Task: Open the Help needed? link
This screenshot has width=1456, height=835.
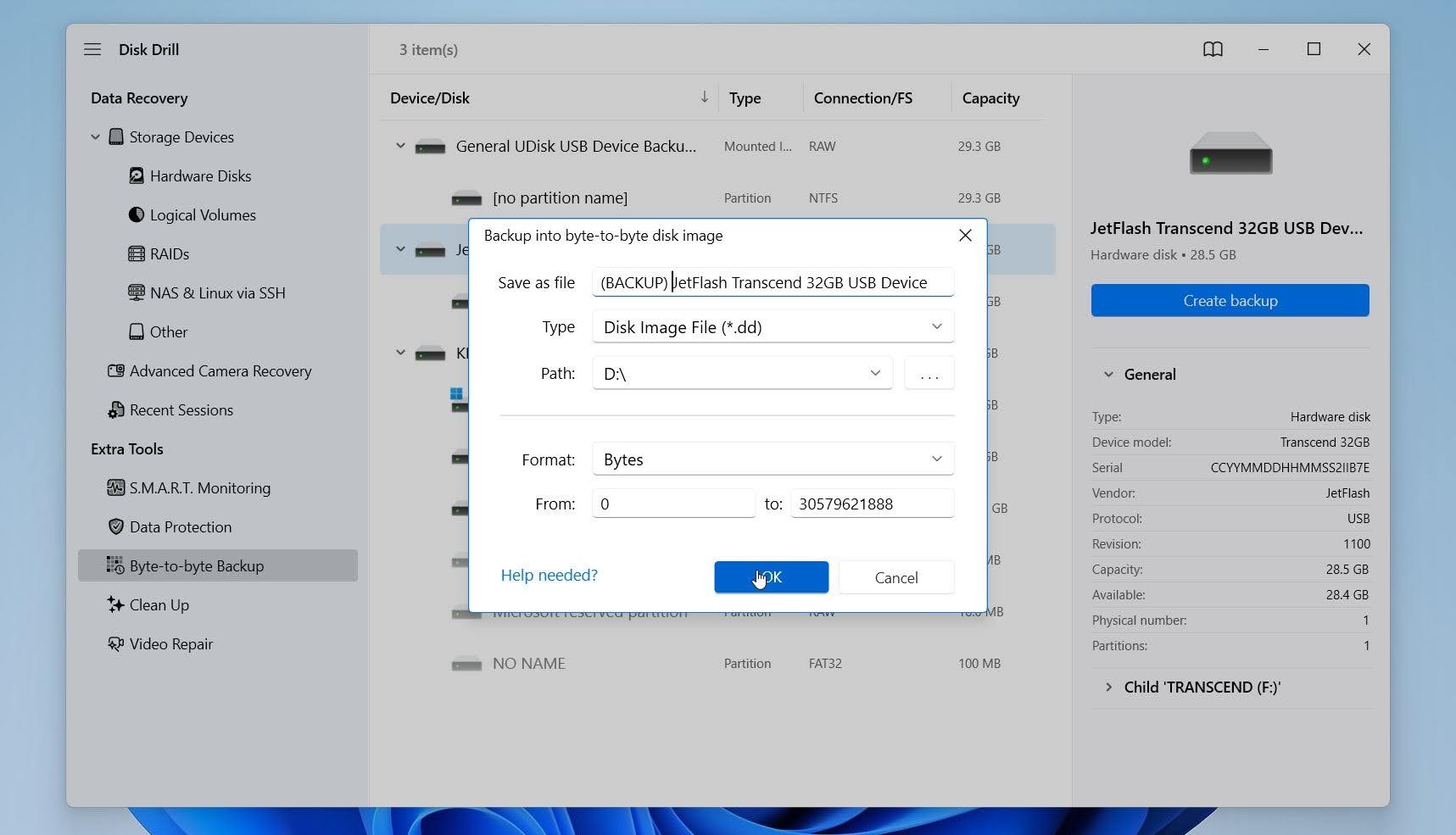Action: click(x=549, y=576)
